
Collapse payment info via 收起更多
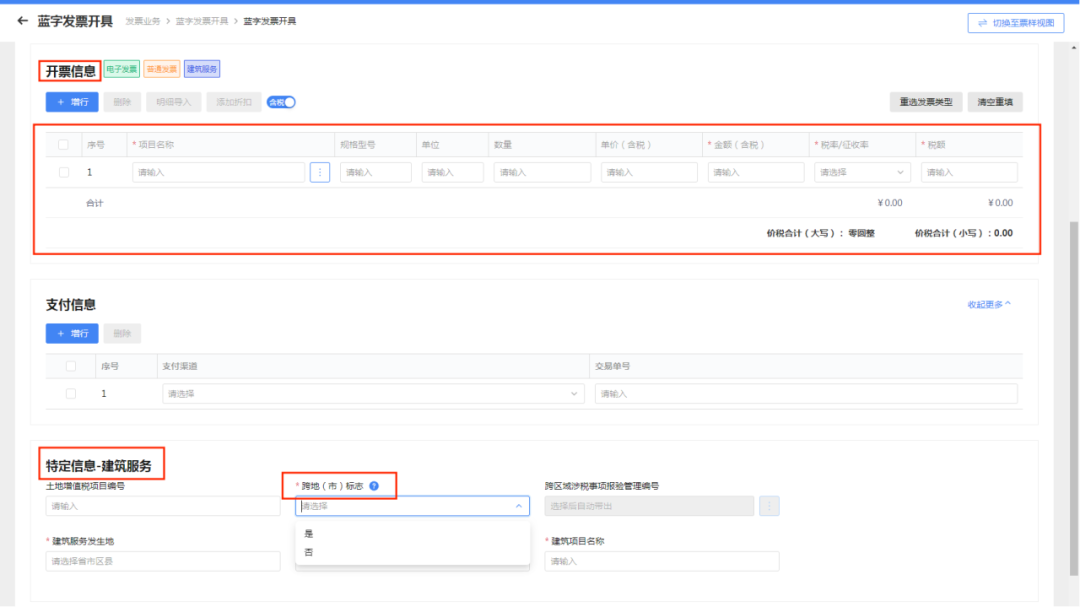989,304
